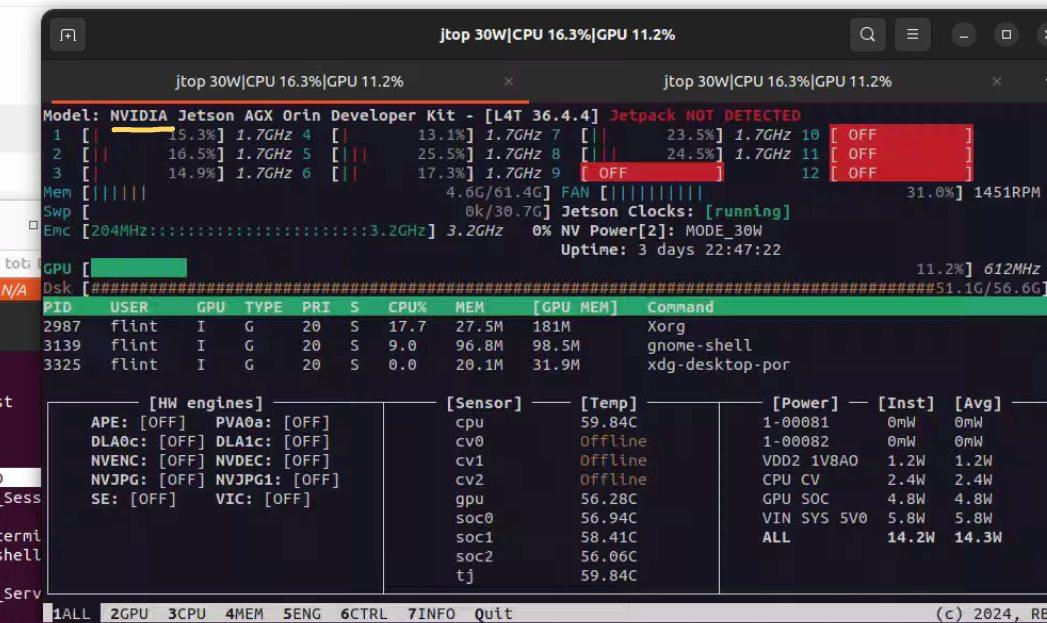Click the Jetpack NOT DETECTED warning

[x=705, y=116]
